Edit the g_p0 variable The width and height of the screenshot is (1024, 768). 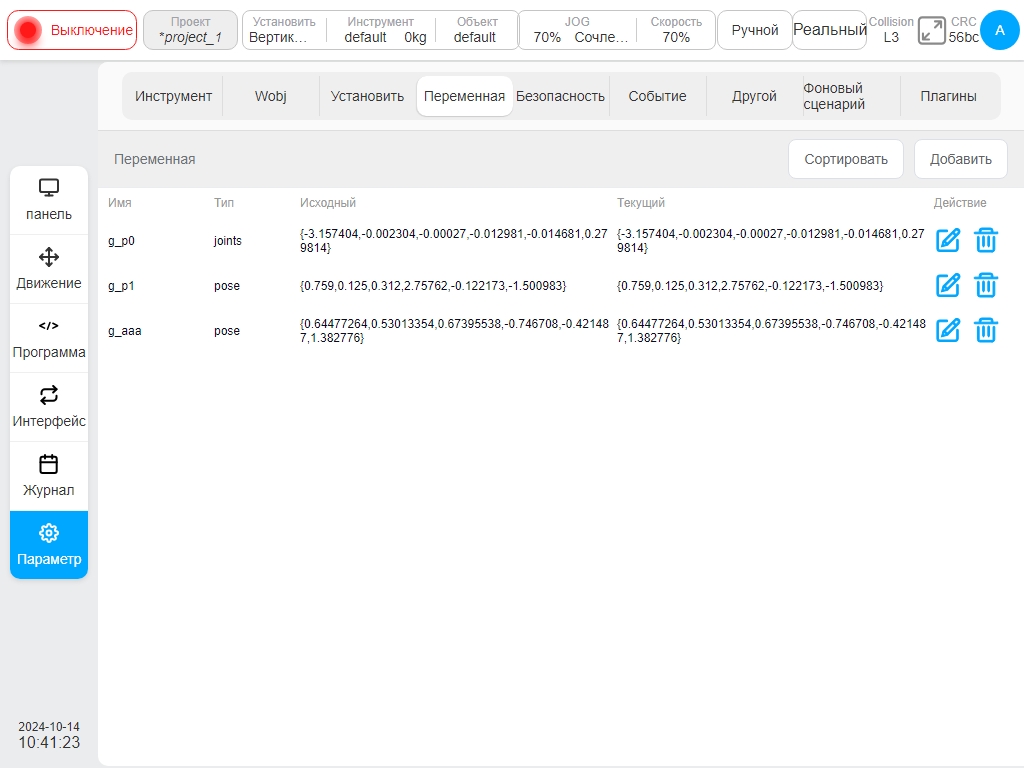pyautogui.click(x=948, y=240)
